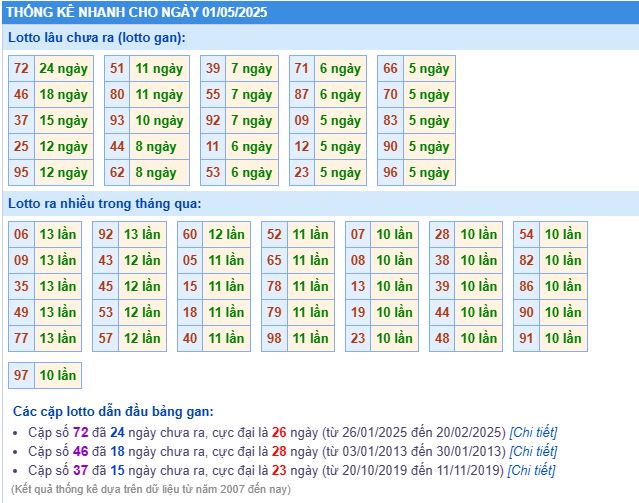The width and height of the screenshot is (639, 503).
Task: Select lotto number 35 in frequency table
Action: coord(22,286)
